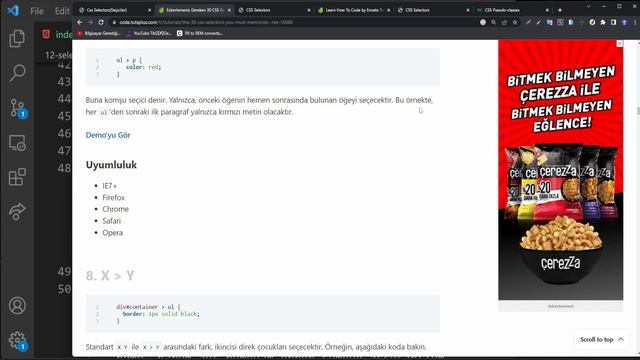Toggle the browser side panel icon
This screenshot has width=640, height=360.
(x=613, y=22)
